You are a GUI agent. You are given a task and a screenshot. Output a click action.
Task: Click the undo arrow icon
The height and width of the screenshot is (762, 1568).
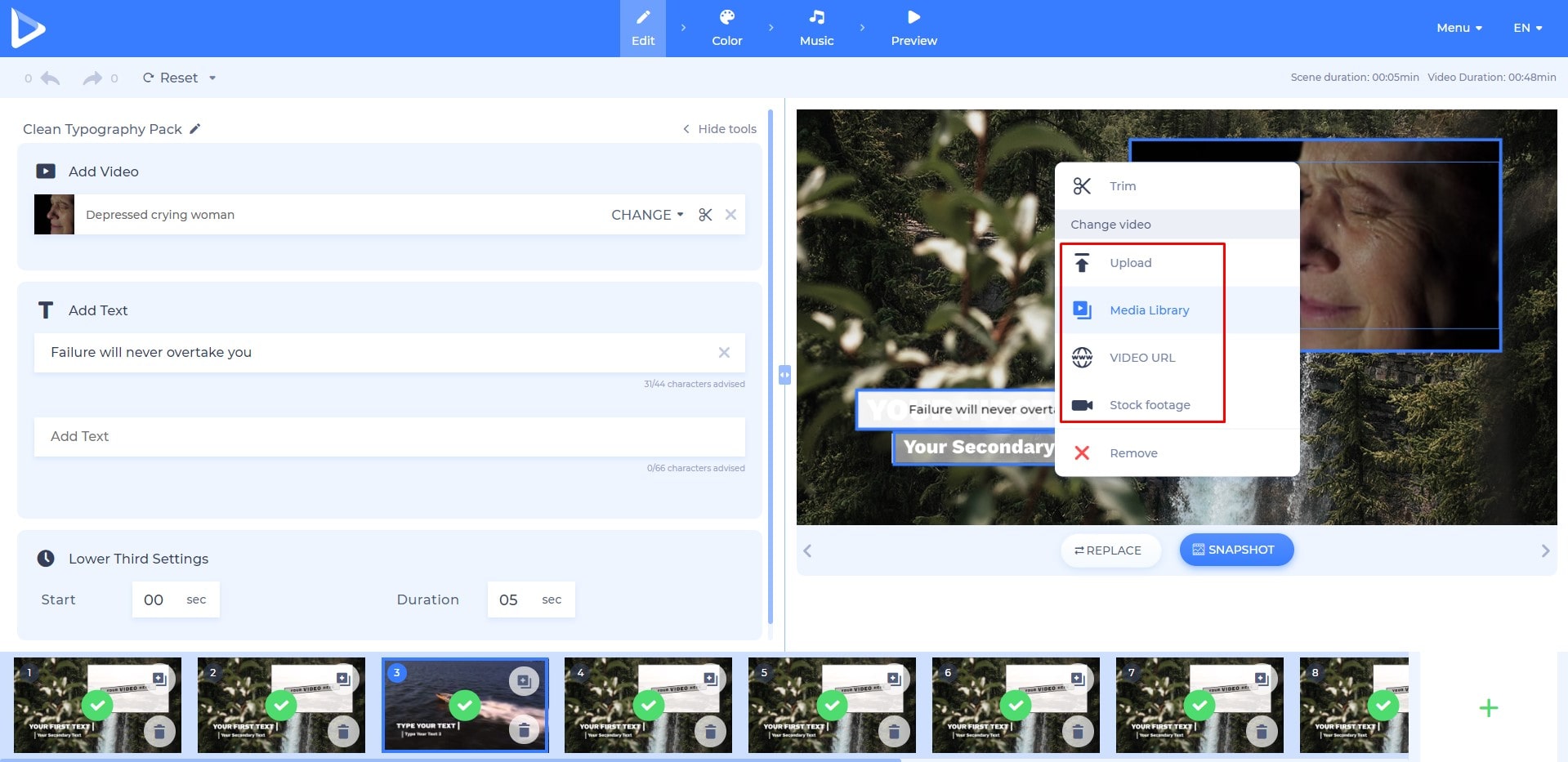tap(51, 78)
